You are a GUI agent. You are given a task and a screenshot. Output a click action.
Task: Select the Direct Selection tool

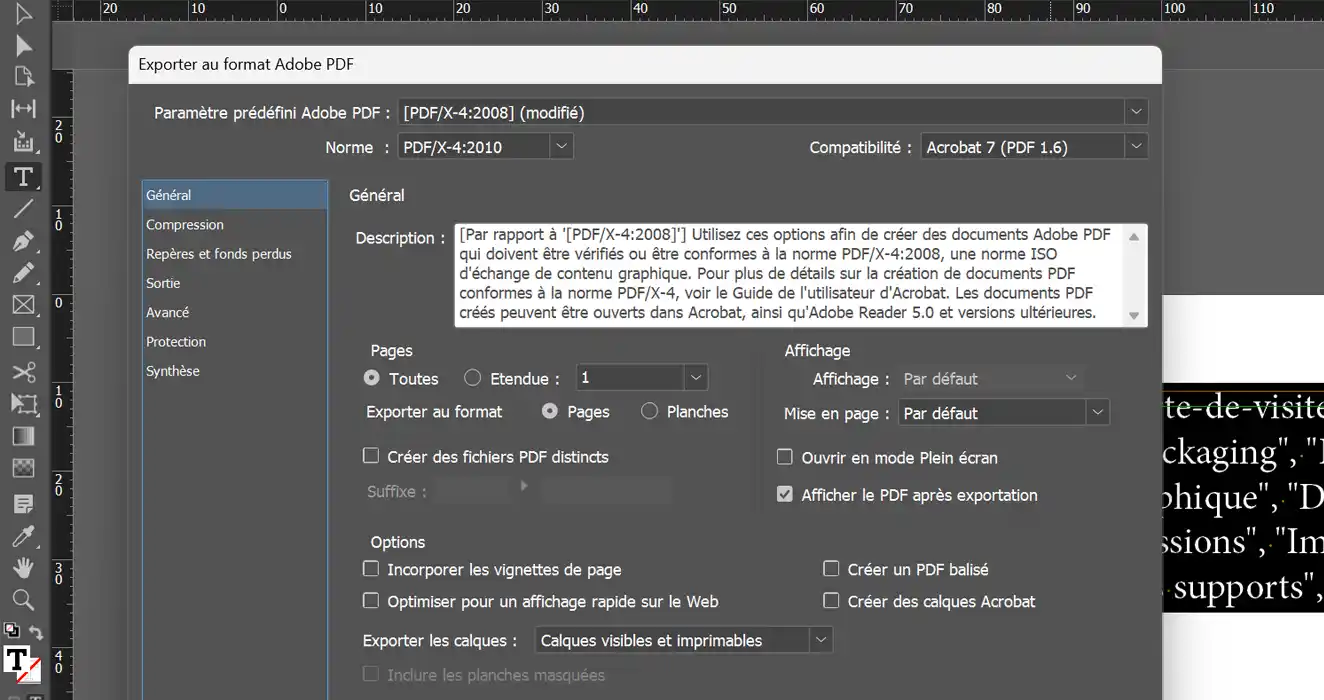23,45
